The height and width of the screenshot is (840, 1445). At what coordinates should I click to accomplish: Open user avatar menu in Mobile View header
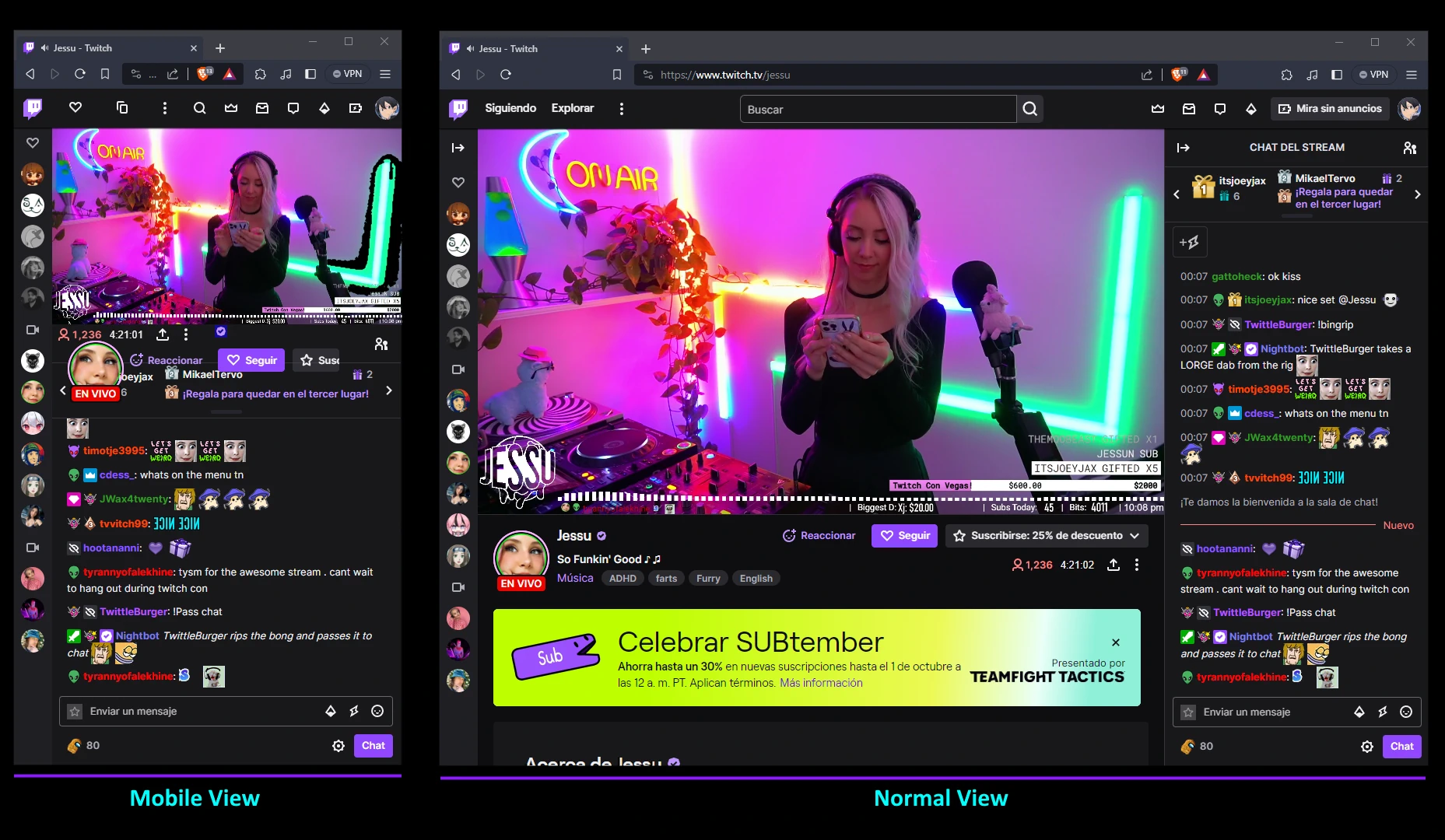[x=387, y=108]
